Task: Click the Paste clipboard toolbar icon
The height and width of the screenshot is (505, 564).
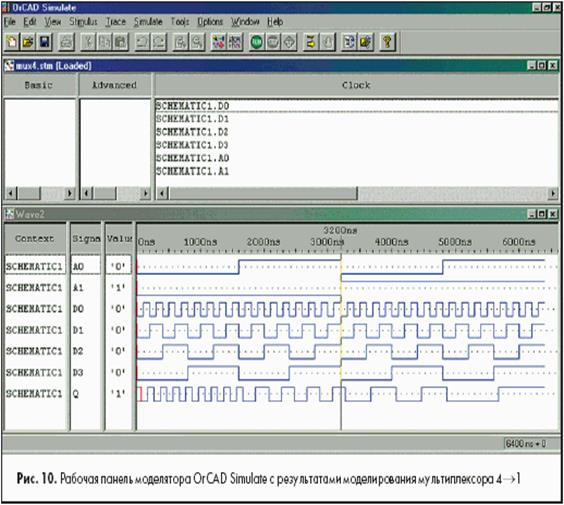Action: tap(121, 42)
